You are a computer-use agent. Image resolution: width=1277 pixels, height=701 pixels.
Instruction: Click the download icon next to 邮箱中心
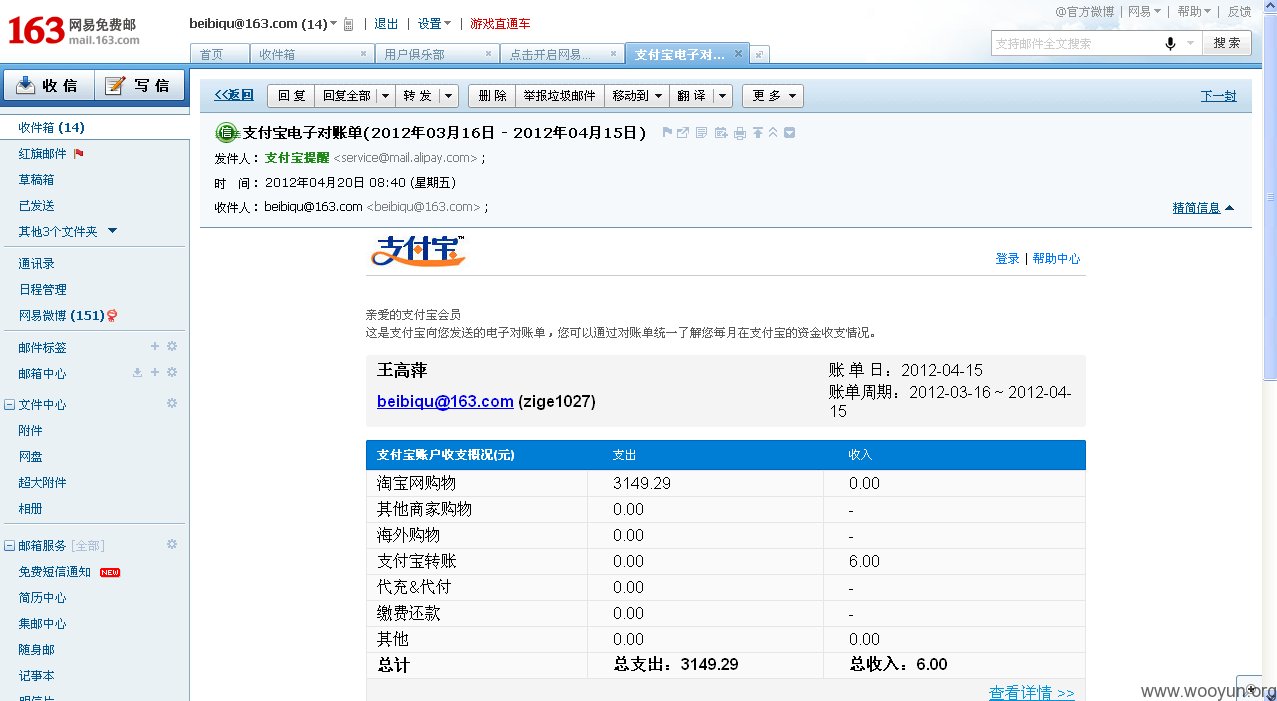138,372
